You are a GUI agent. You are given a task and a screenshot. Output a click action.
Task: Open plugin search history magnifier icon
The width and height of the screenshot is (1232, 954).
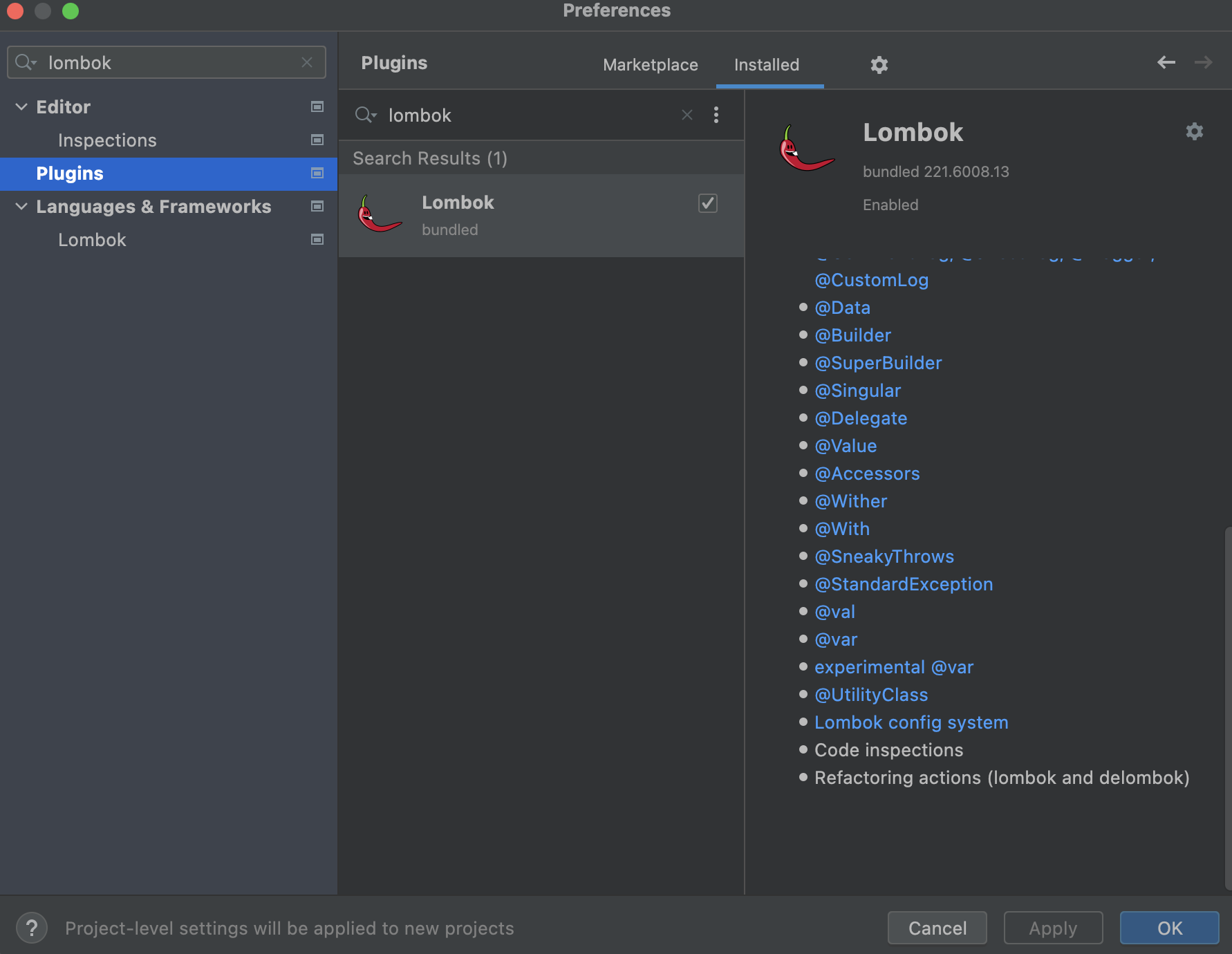click(366, 115)
